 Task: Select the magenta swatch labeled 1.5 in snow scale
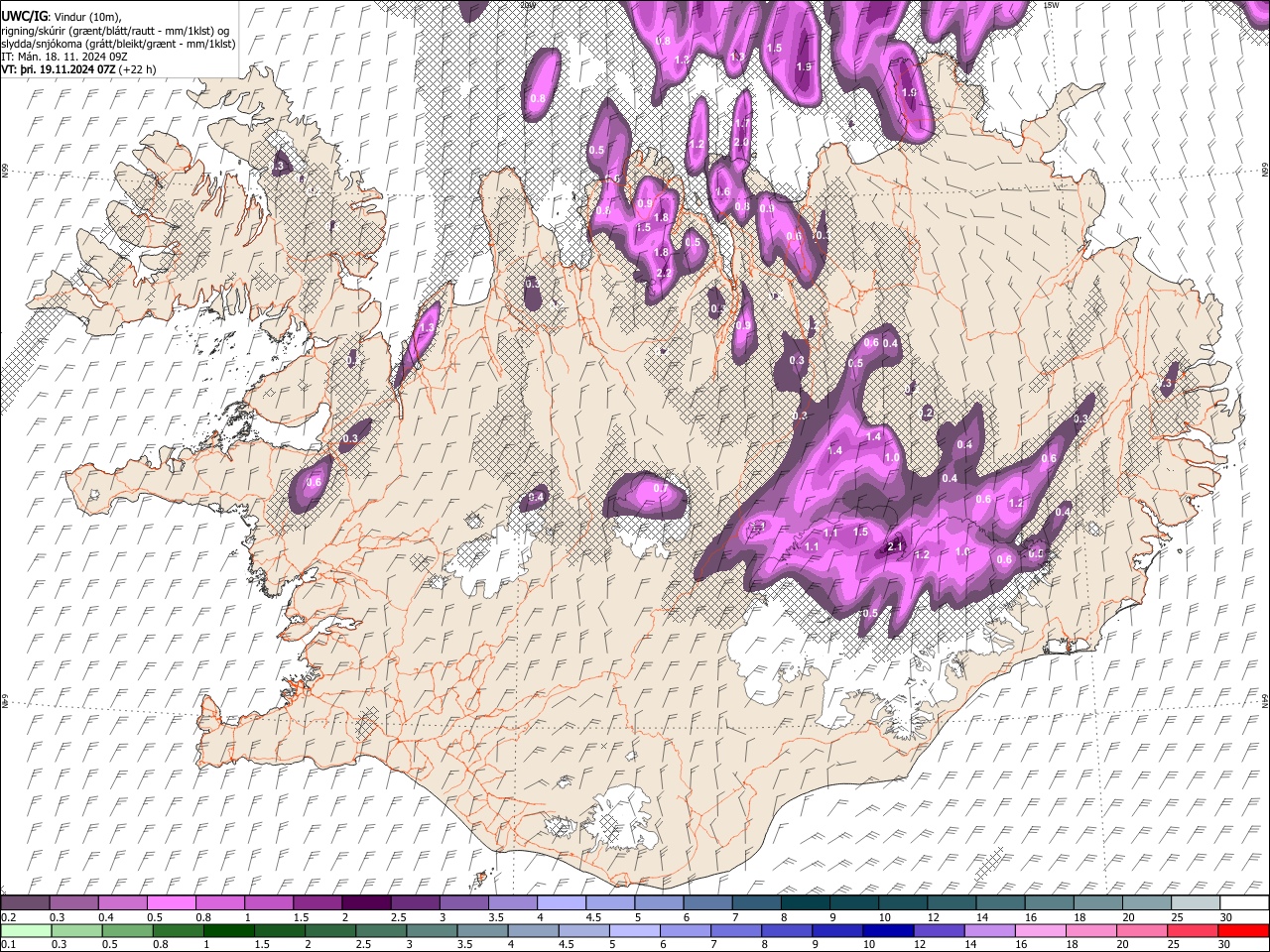[x=317, y=903]
